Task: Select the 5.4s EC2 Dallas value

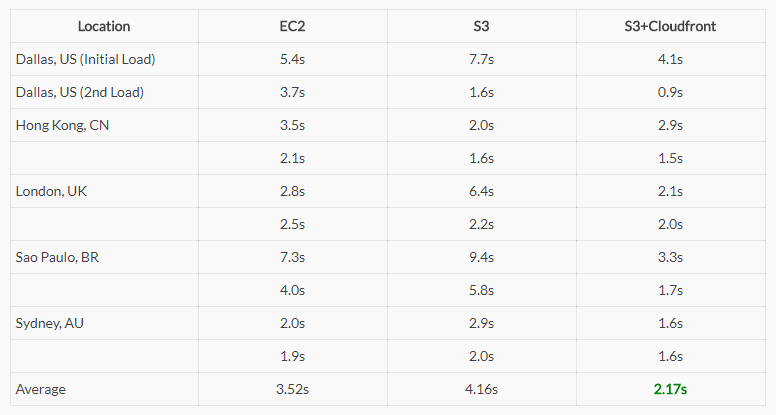Action: (x=292, y=59)
